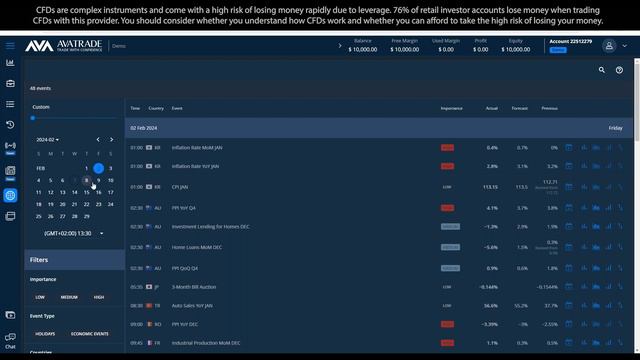Open the 2024-02 month dropdown
Image resolution: width=640 pixels, height=360 pixels.
(47, 140)
